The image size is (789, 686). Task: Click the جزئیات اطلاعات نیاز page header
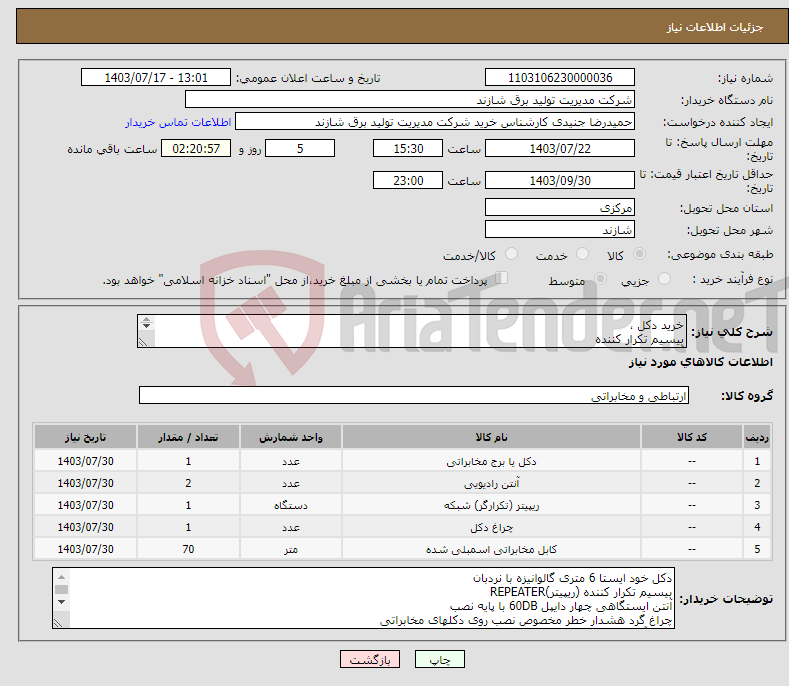(715, 27)
